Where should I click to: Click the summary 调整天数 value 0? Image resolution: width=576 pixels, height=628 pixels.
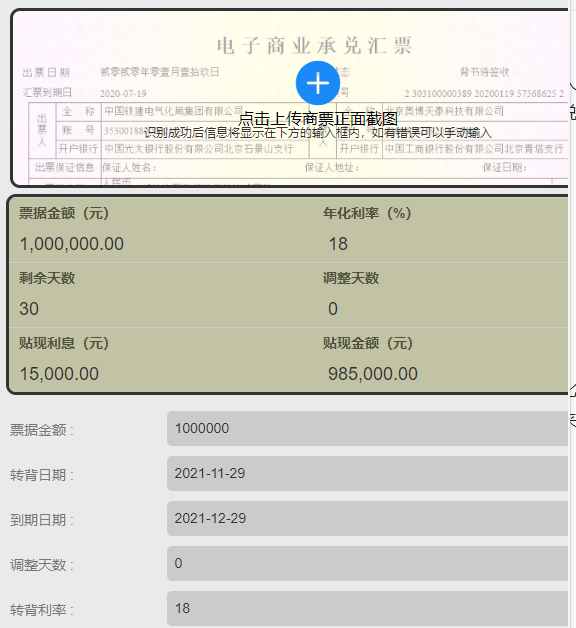[333, 309]
